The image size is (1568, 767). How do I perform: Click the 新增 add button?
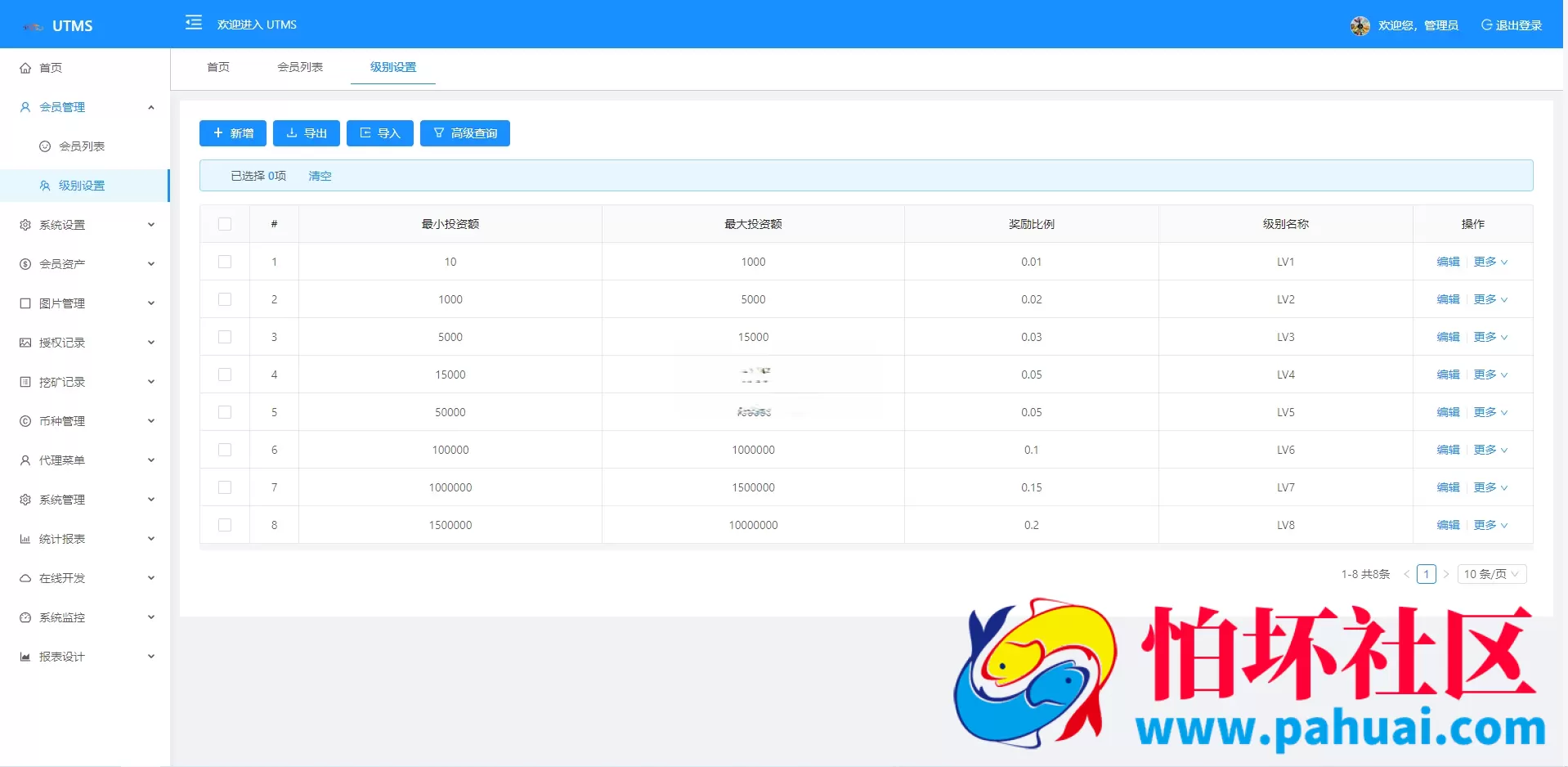(233, 133)
